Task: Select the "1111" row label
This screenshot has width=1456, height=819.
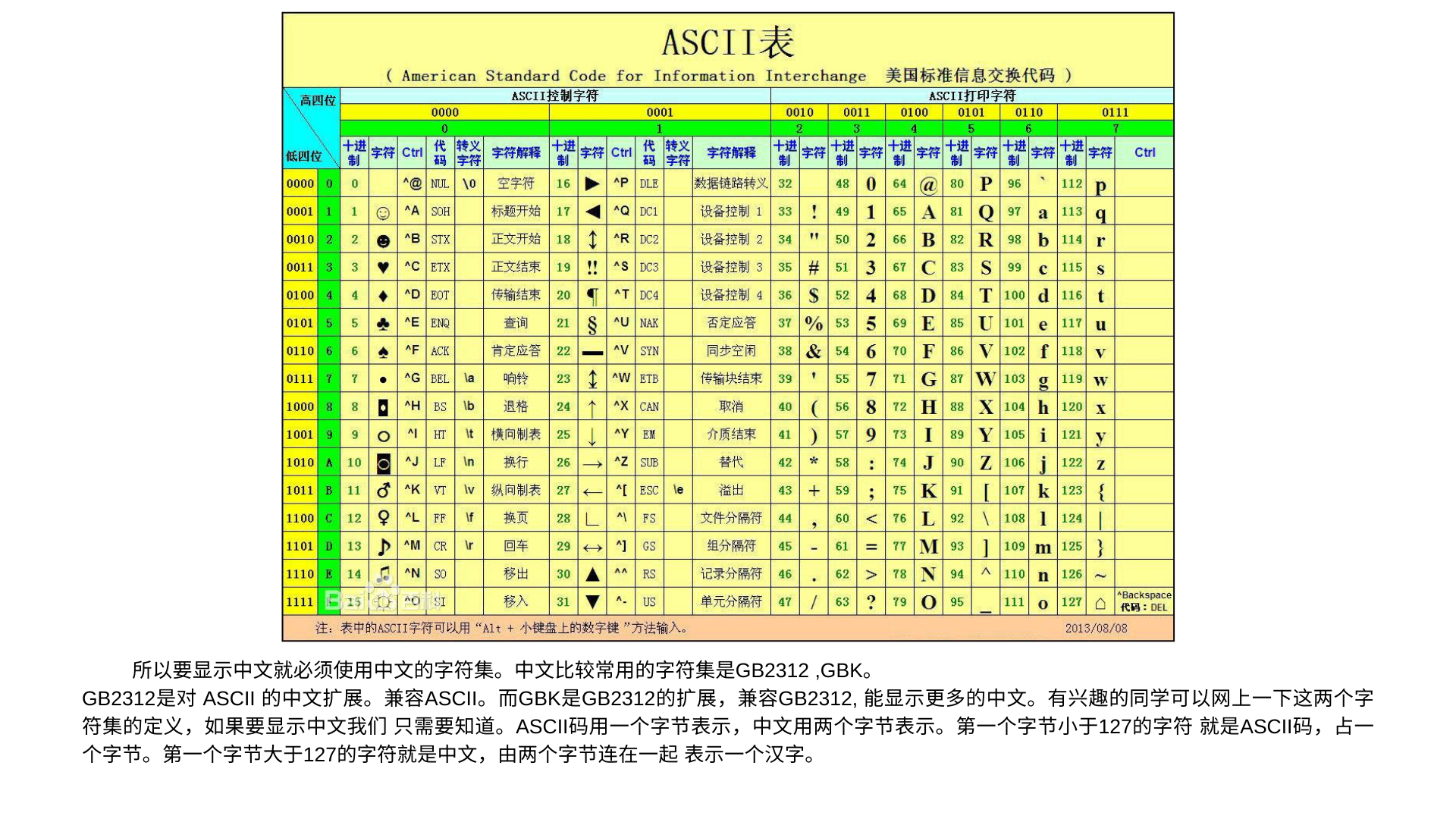Action: tap(300, 602)
